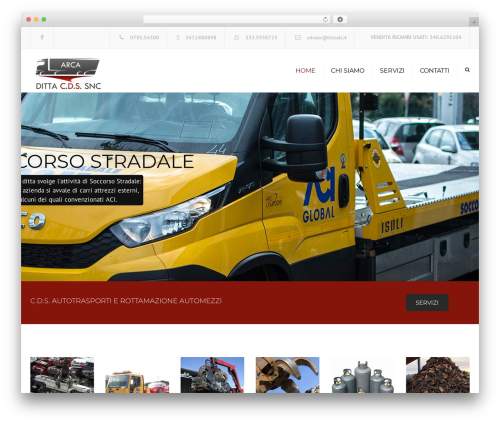The image size is (500, 423).
Task: Open the yellow tow truck thumbnail
Action: 137,375
